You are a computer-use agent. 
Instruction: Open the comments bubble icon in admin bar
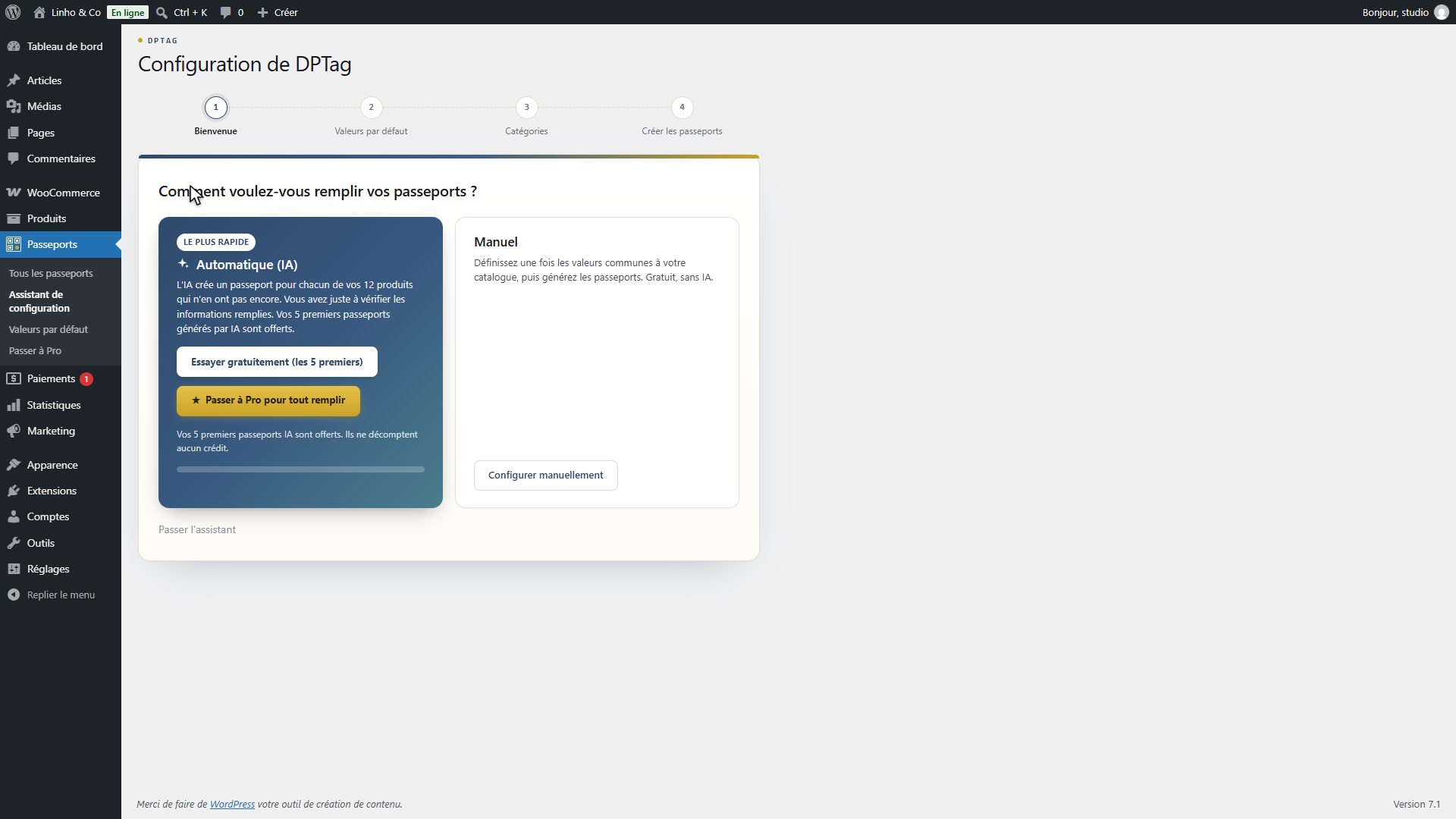point(225,12)
